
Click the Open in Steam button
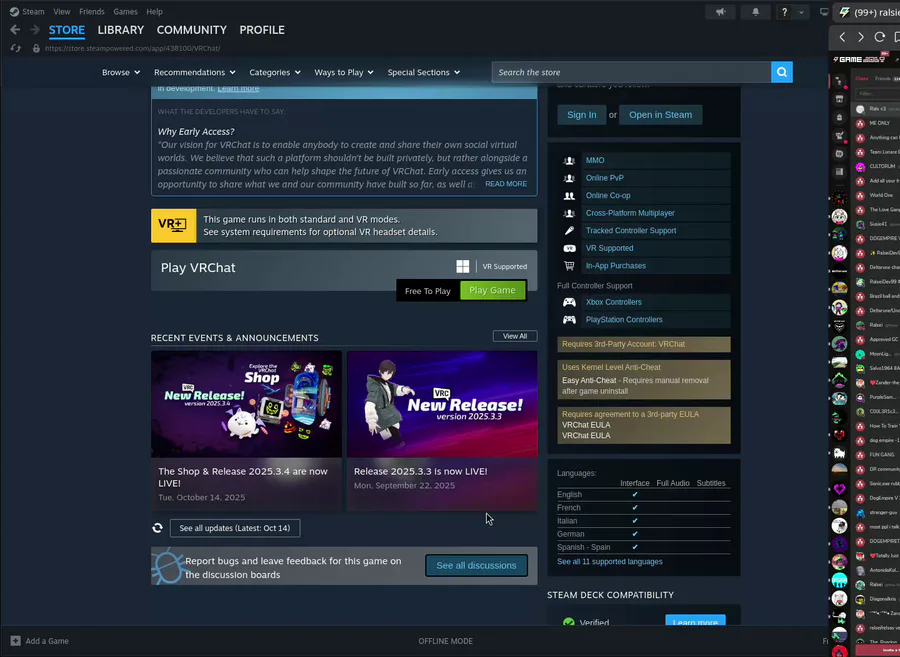pyautogui.click(x=661, y=115)
